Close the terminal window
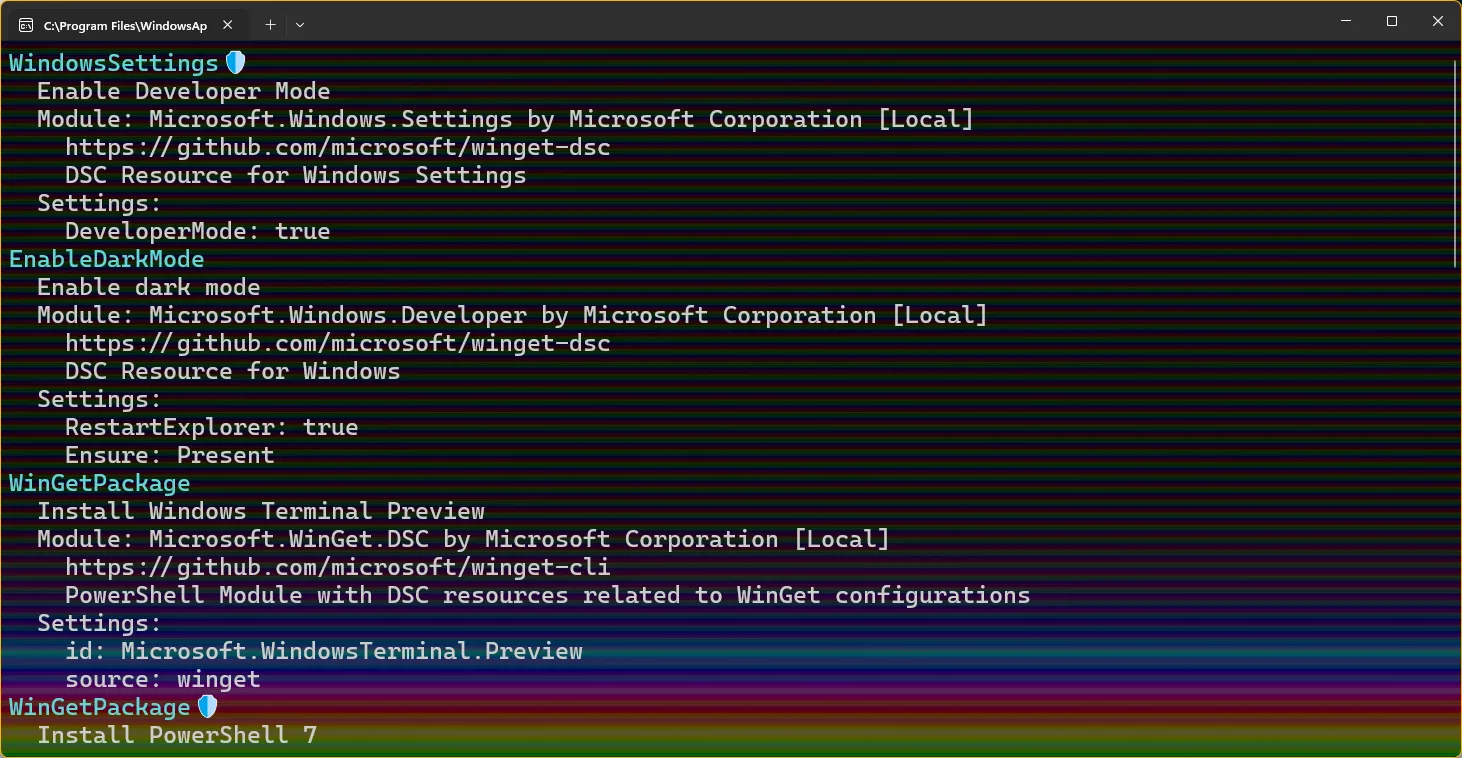The height and width of the screenshot is (758, 1462). tap(1438, 21)
